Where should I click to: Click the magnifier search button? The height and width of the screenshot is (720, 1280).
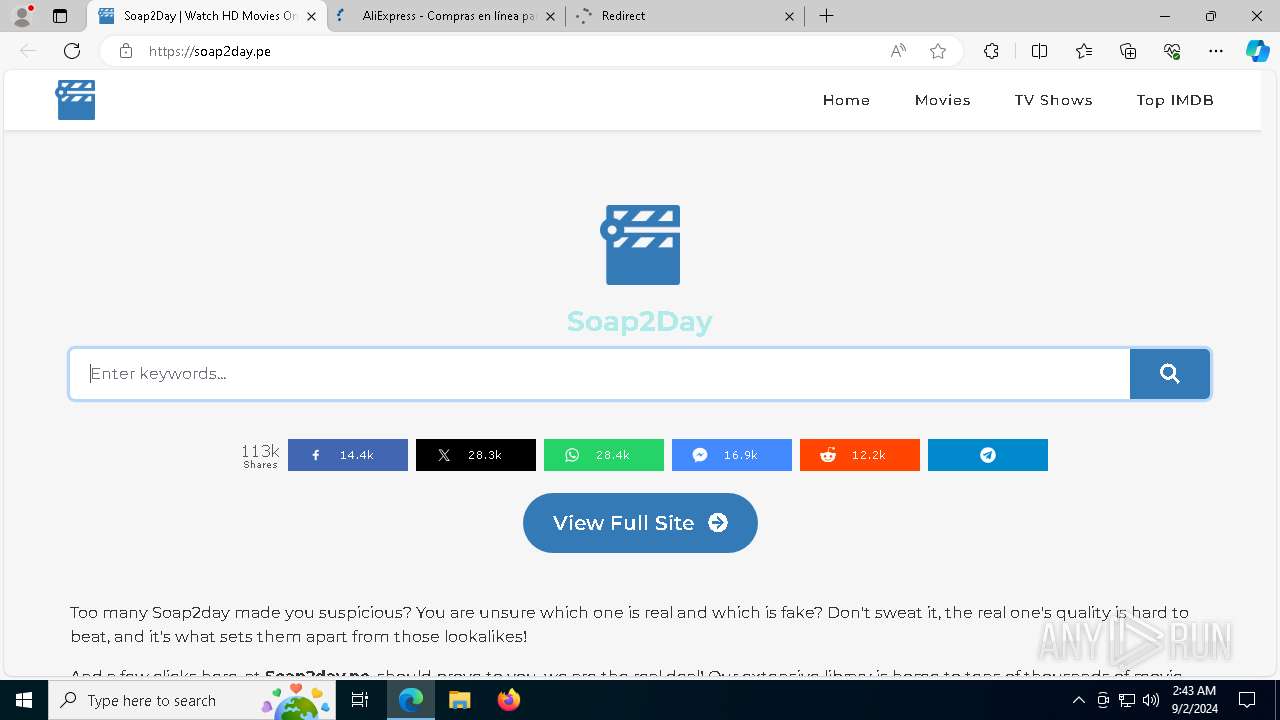[x=1170, y=374]
